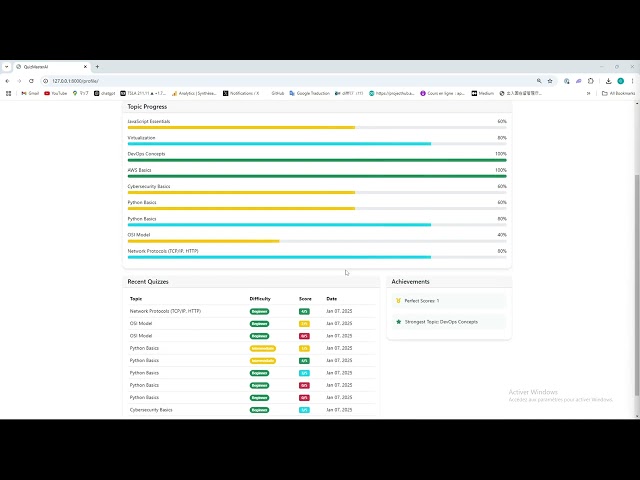This screenshot has width=640, height=480.
Task: Open the Gmail bookmark
Action: coord(30,93)
